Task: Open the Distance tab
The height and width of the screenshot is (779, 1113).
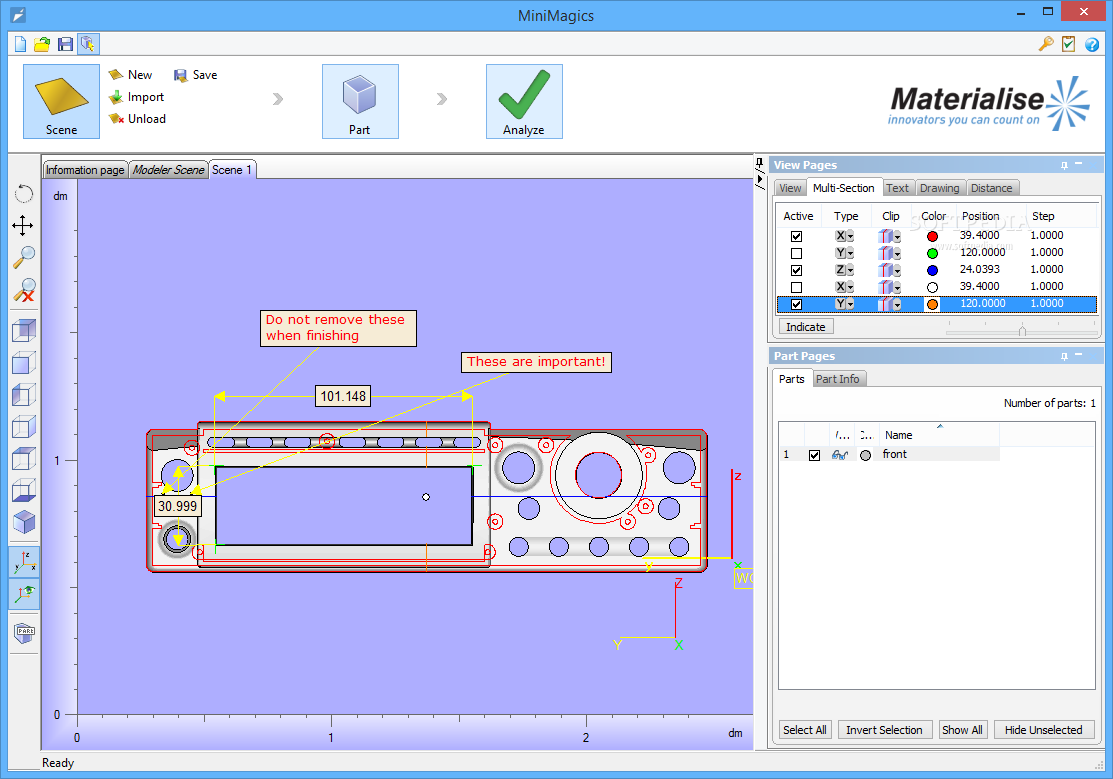Action: click(992, 188)
